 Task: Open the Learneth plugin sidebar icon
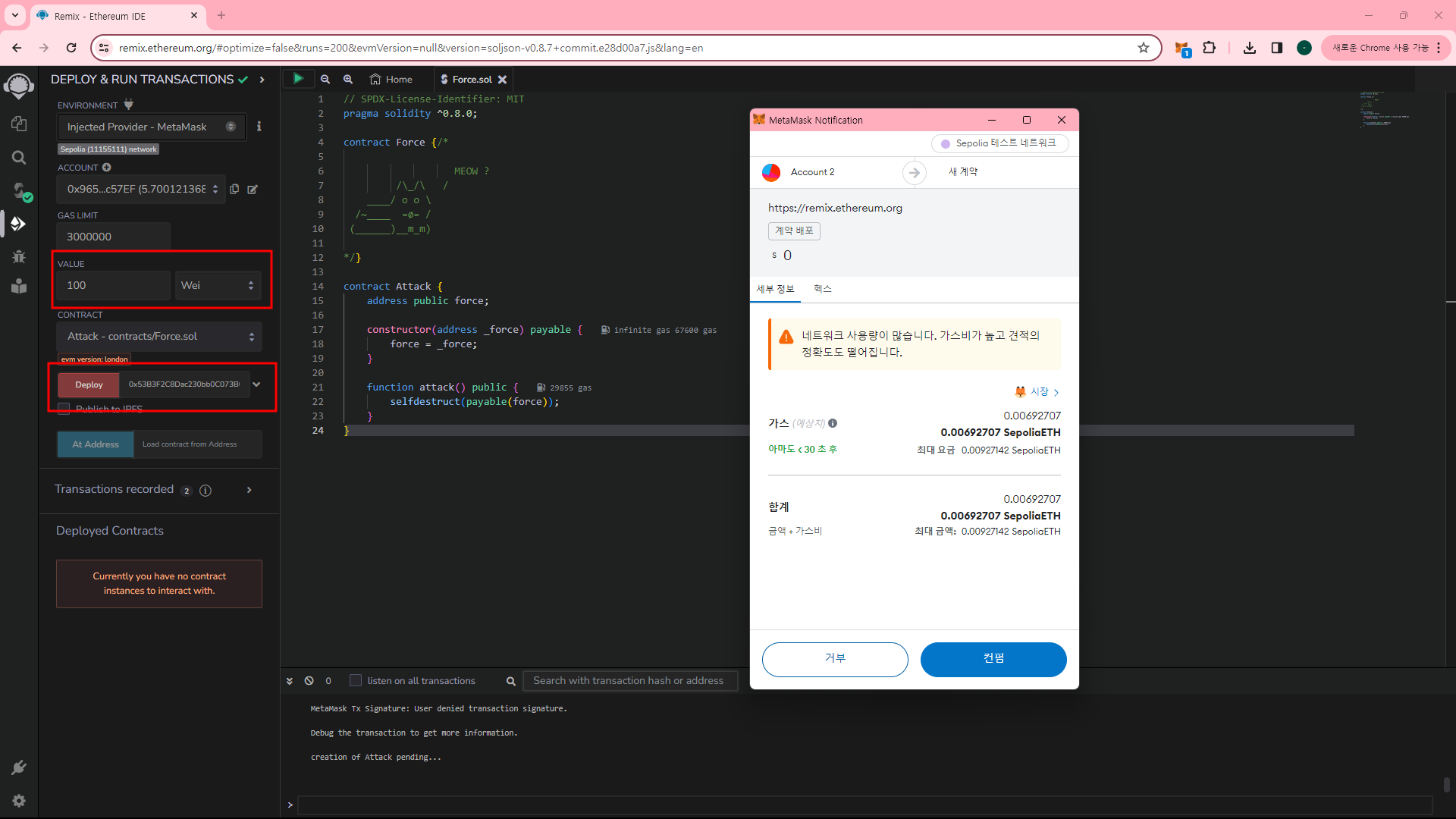tap(19, 286)
